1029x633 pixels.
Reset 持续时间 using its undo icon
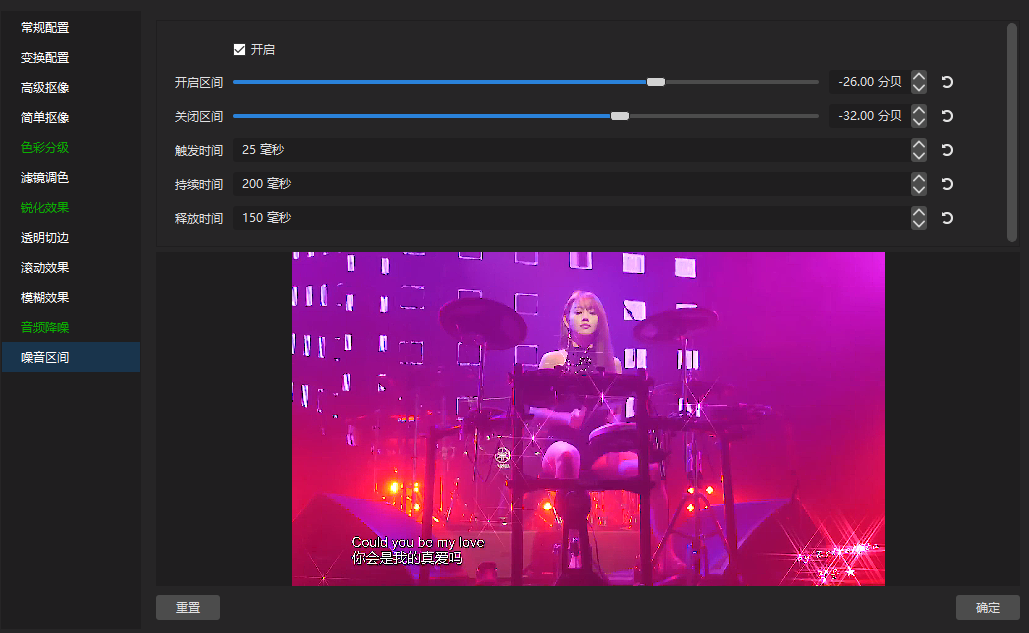(x=947, y=184)
